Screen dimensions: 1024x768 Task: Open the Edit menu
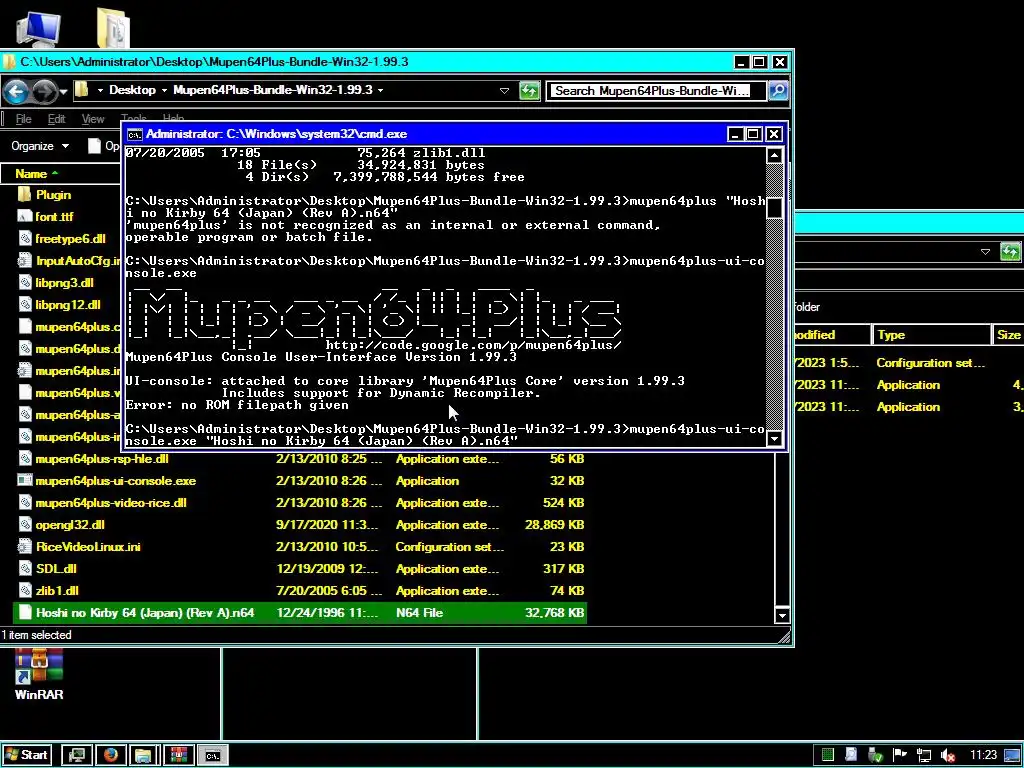coord(56,119)
